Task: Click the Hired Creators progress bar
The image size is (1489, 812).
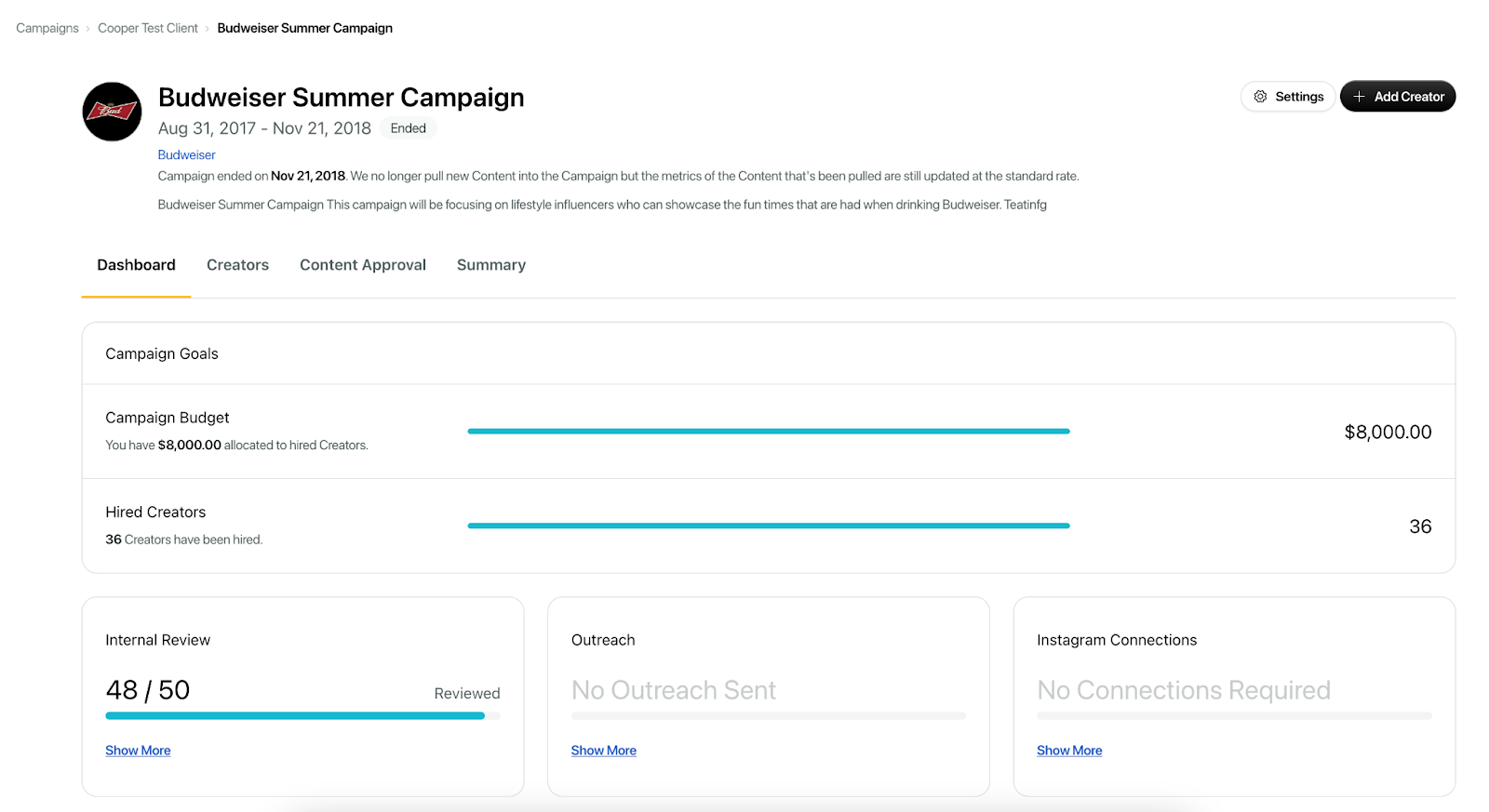Action: 769,526
